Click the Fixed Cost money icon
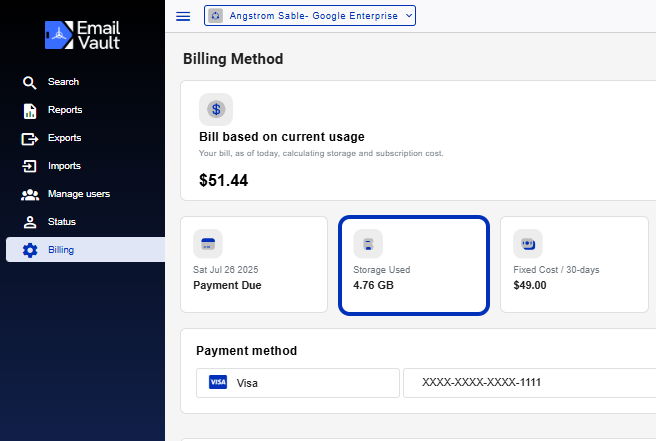The image size is (656, 441). [528, 244]
